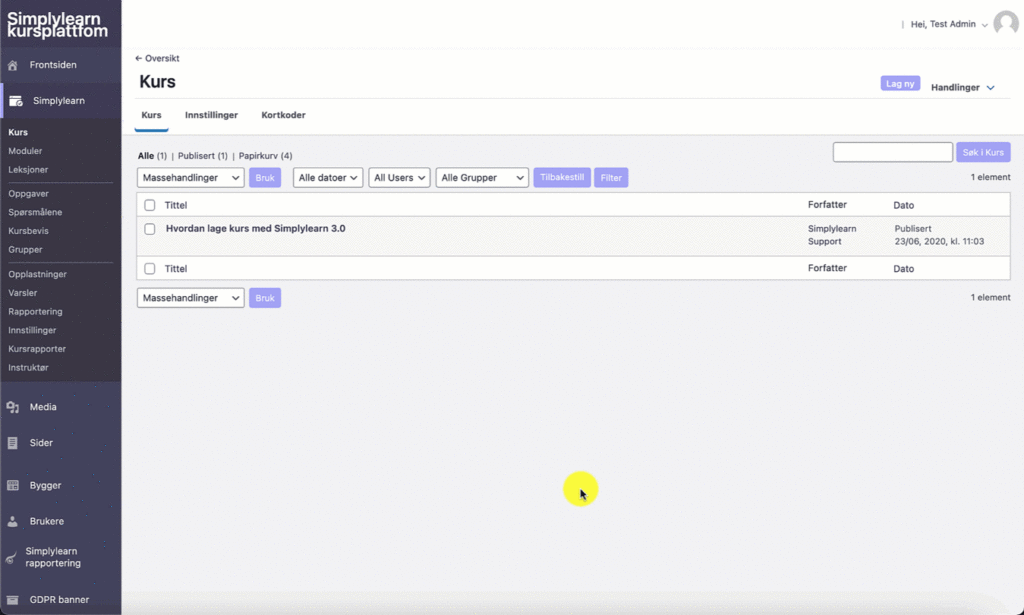Open the Brukere users icon
Screen dimensions: 1024x615
(13, 521)
